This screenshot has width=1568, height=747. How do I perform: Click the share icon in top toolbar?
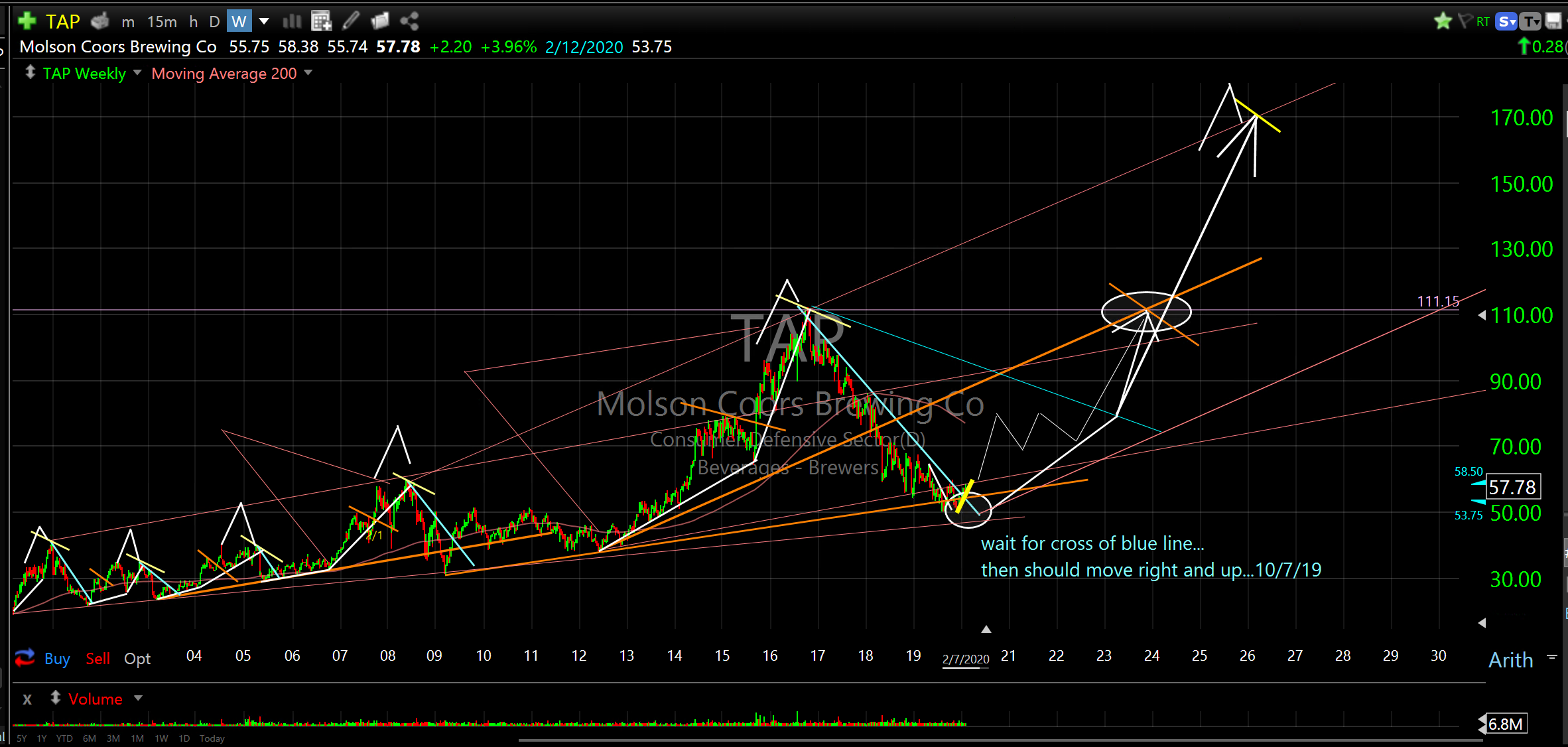coord(409,21)
